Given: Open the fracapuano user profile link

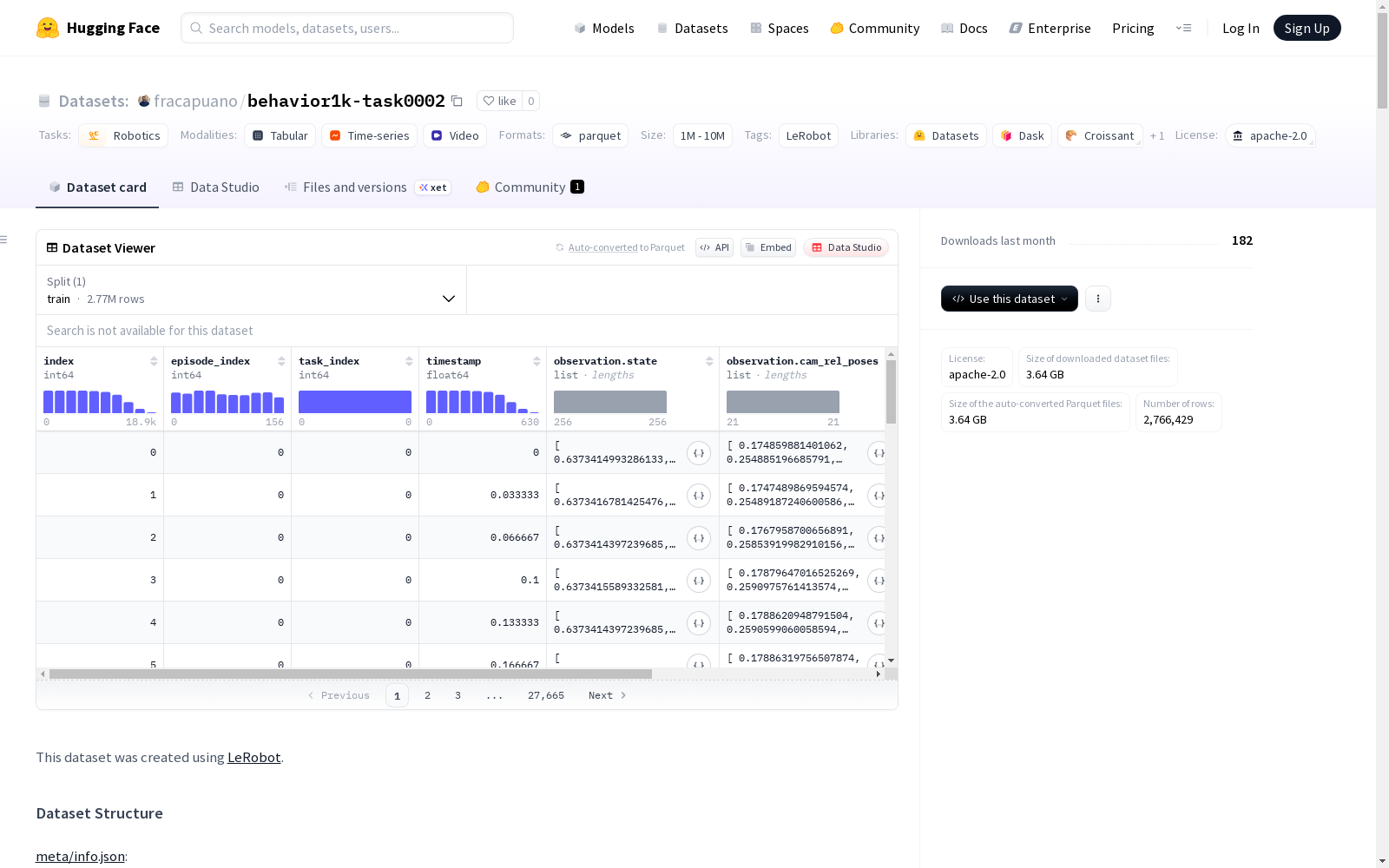Looking at the screenshot, I should 195,101.
